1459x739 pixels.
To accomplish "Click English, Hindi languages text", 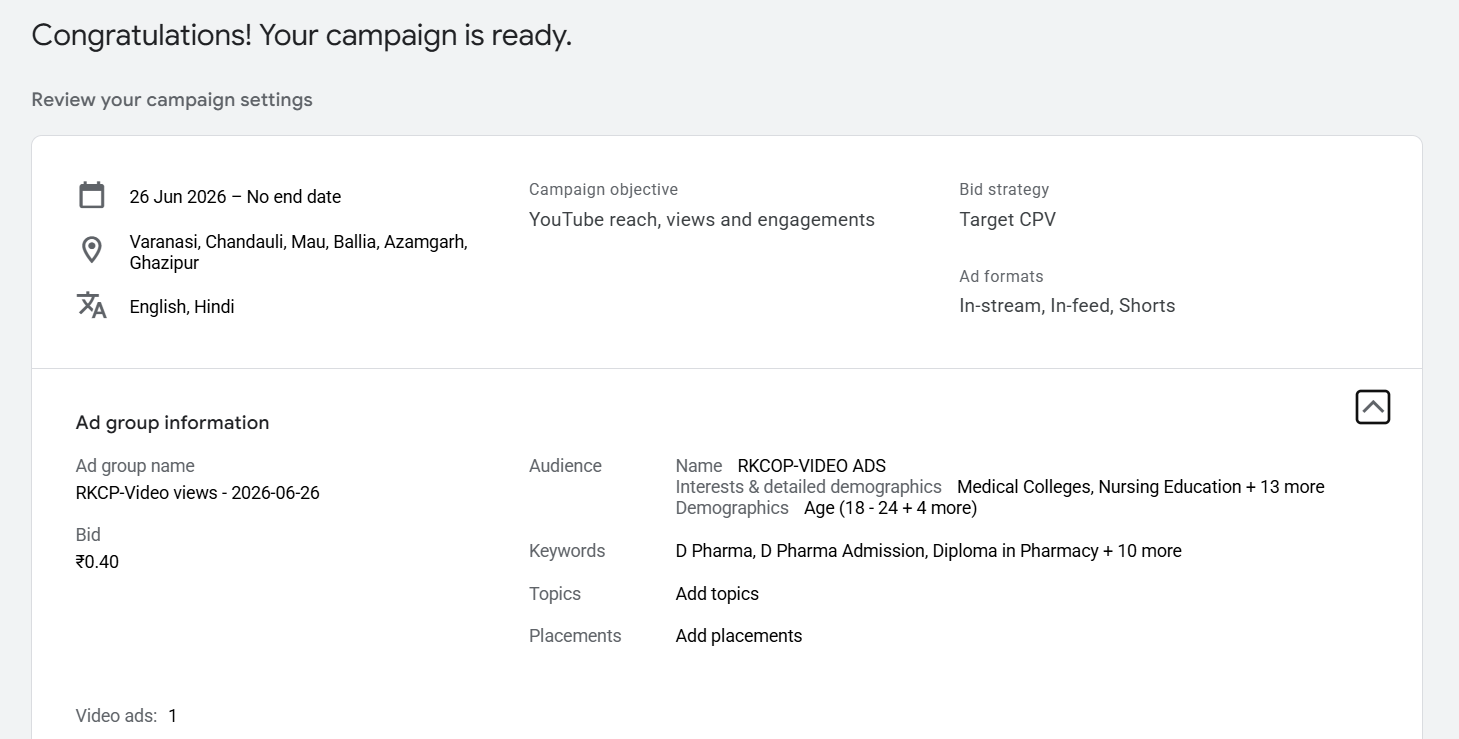I will (182, 307).
